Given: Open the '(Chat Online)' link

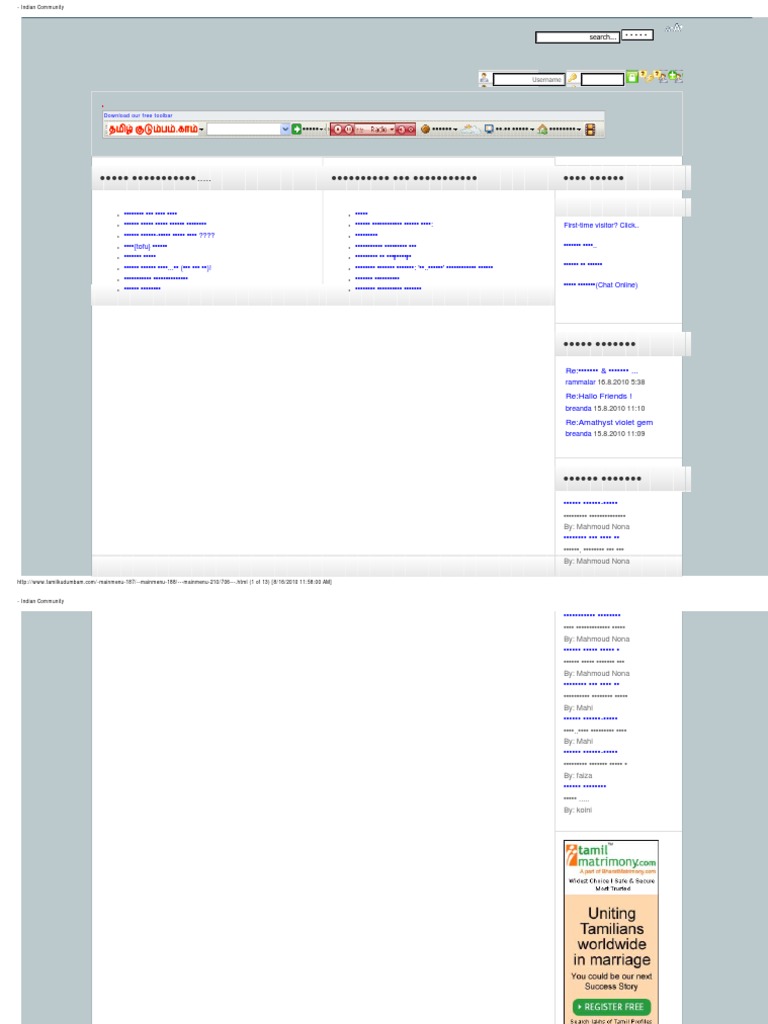Looking at the screenshot, I should click(x=616, y=285).
